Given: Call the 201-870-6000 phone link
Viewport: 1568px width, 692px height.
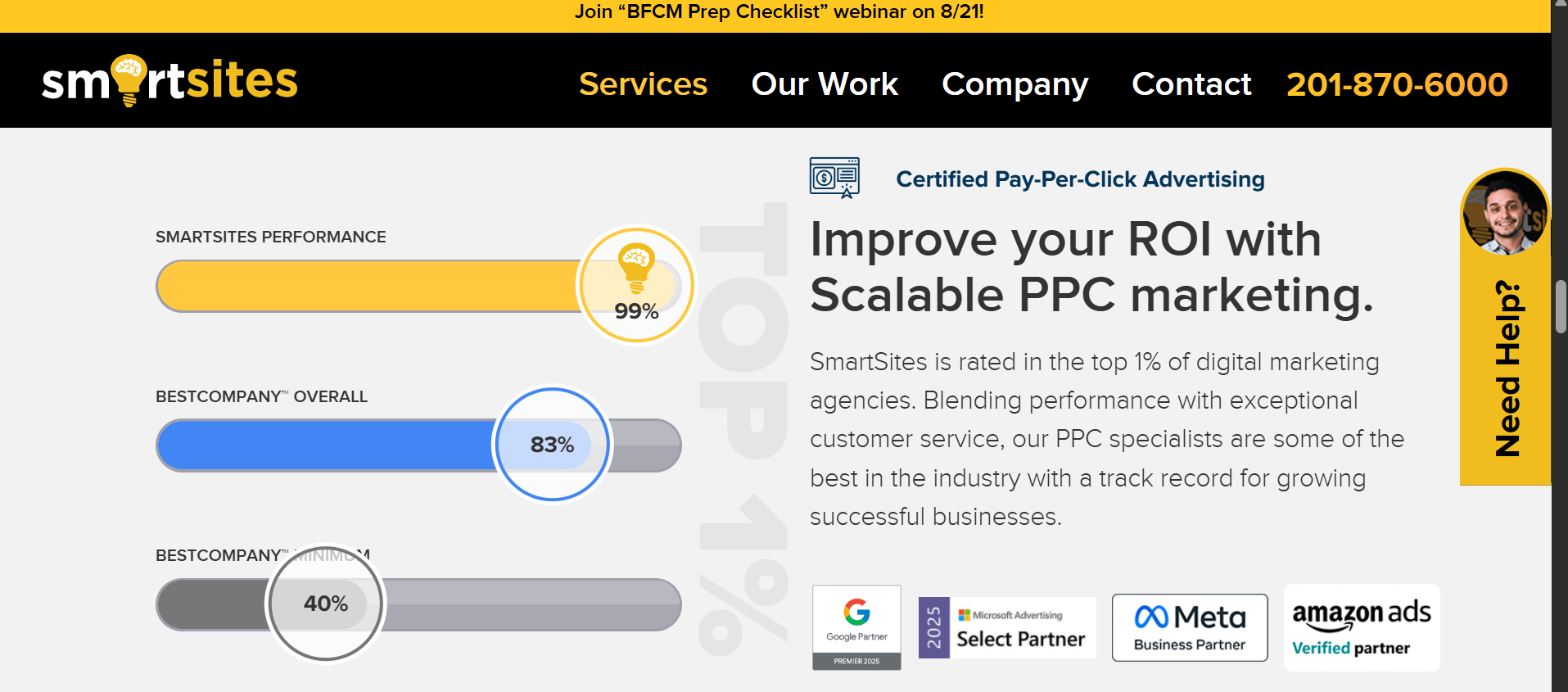Looking at the screenshot, I should click(x=1397, y=84).
